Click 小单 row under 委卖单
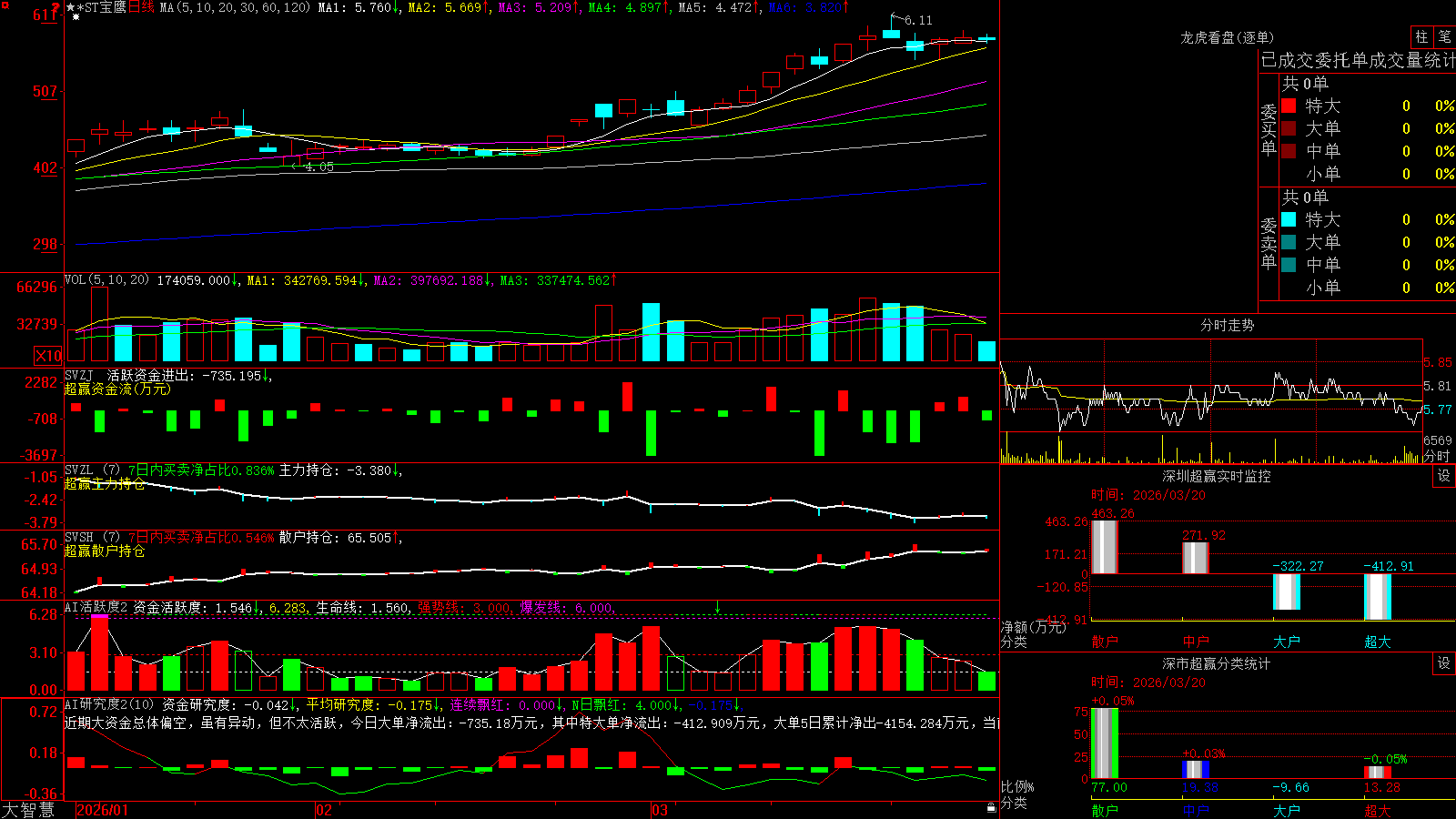 pos(1369,288)
